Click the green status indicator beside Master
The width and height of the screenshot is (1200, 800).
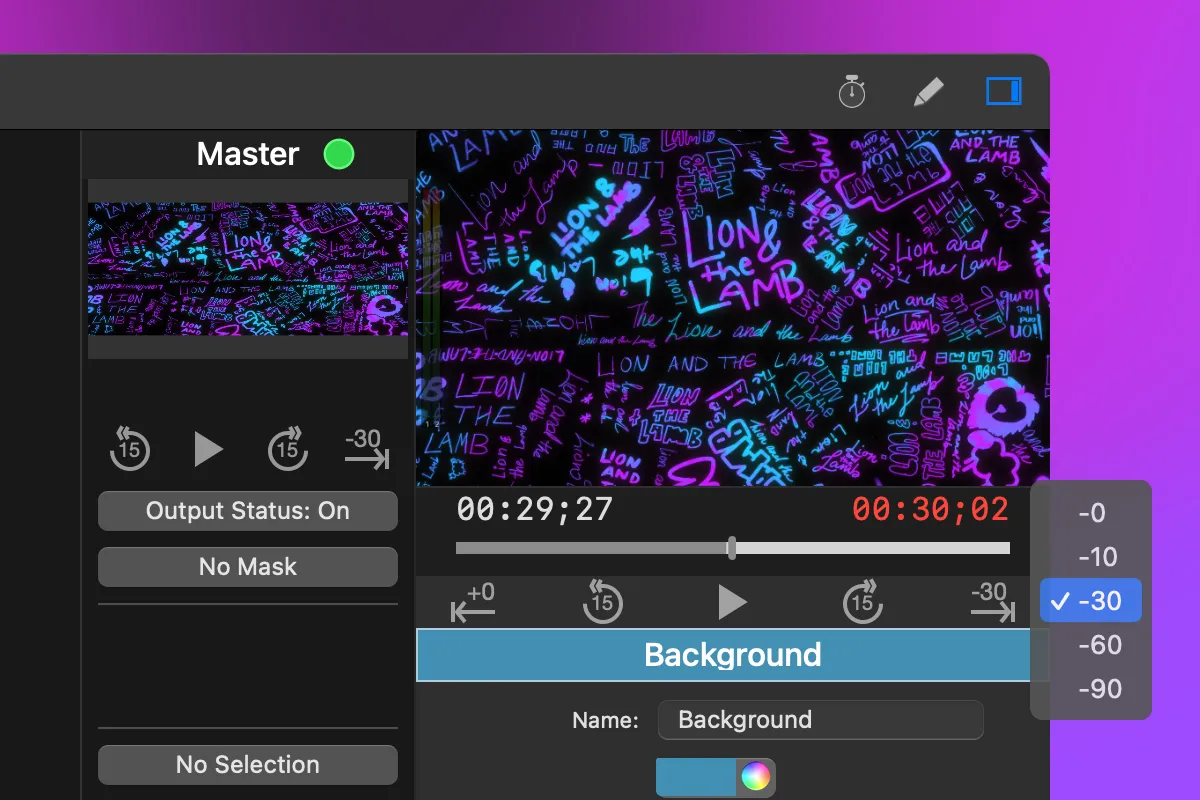point(338,153)
